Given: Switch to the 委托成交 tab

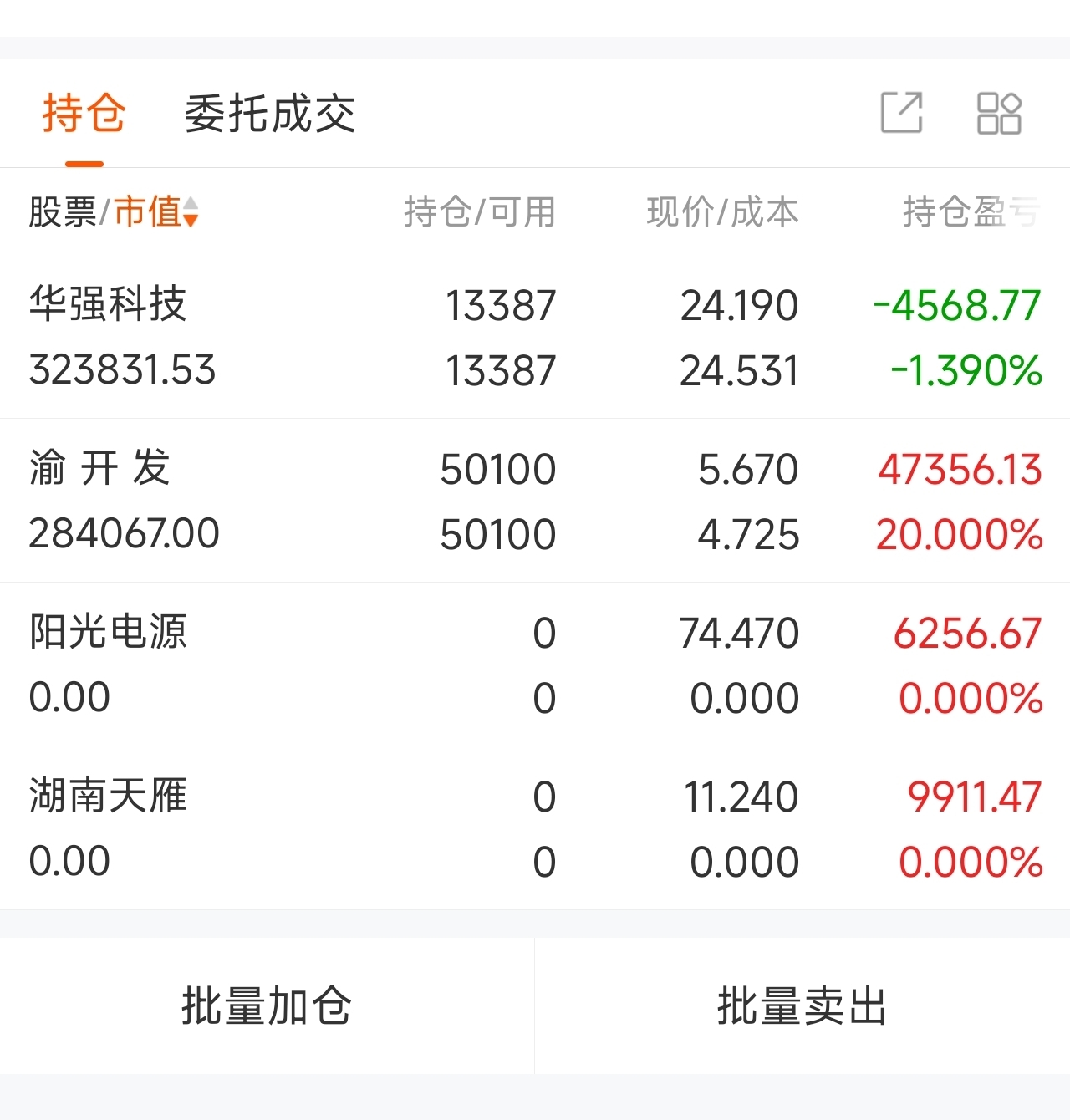Looking at the screenshot, I should point(270,113).
